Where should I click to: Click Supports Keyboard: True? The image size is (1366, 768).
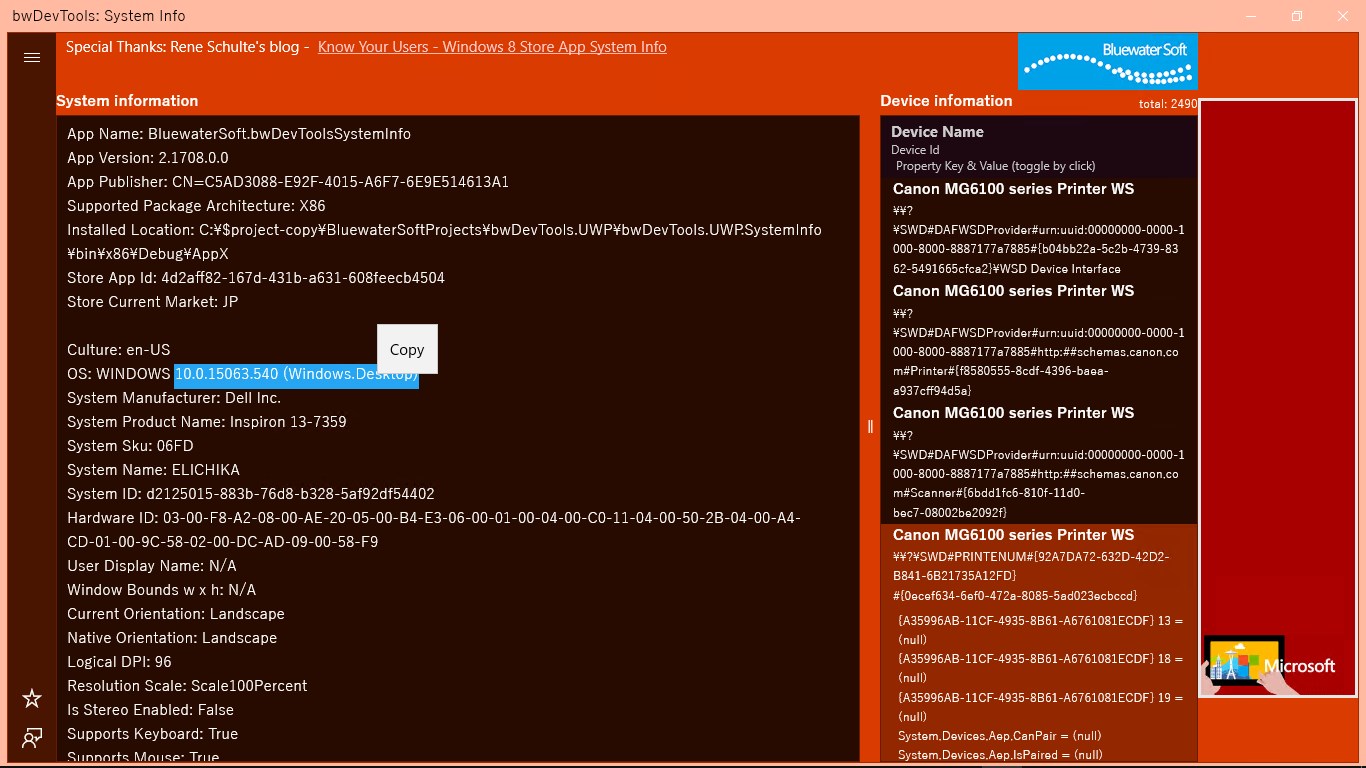[x=152, y=734]
